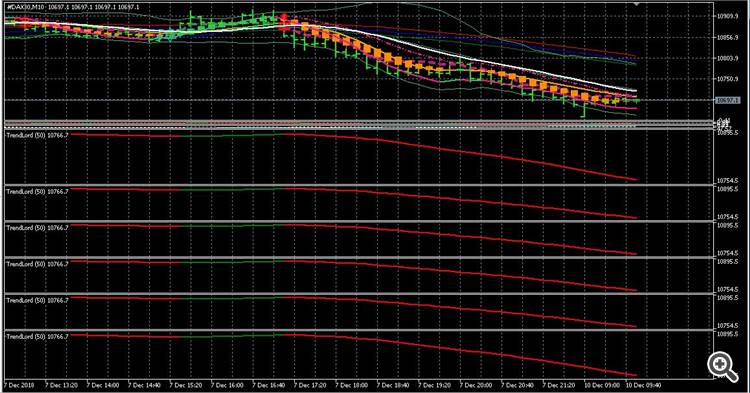Click the 7 Dec 14:40 time label
Screen dimensions: 750x393
coord(144,385)
